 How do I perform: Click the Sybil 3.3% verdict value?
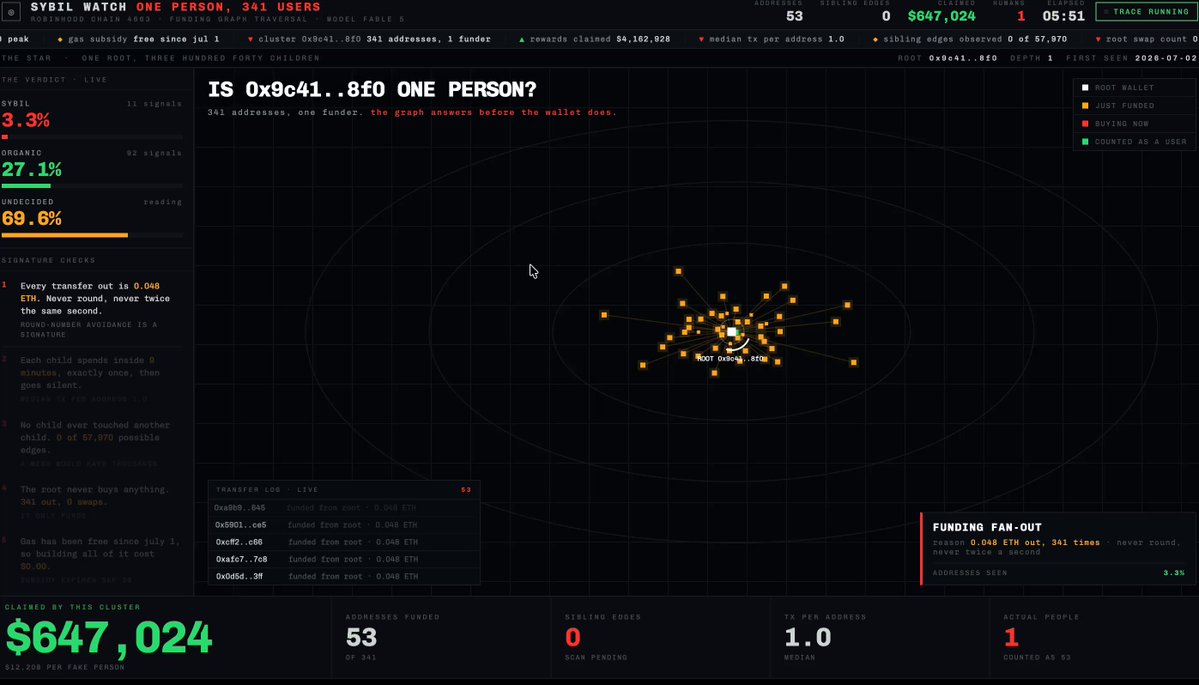25,120
